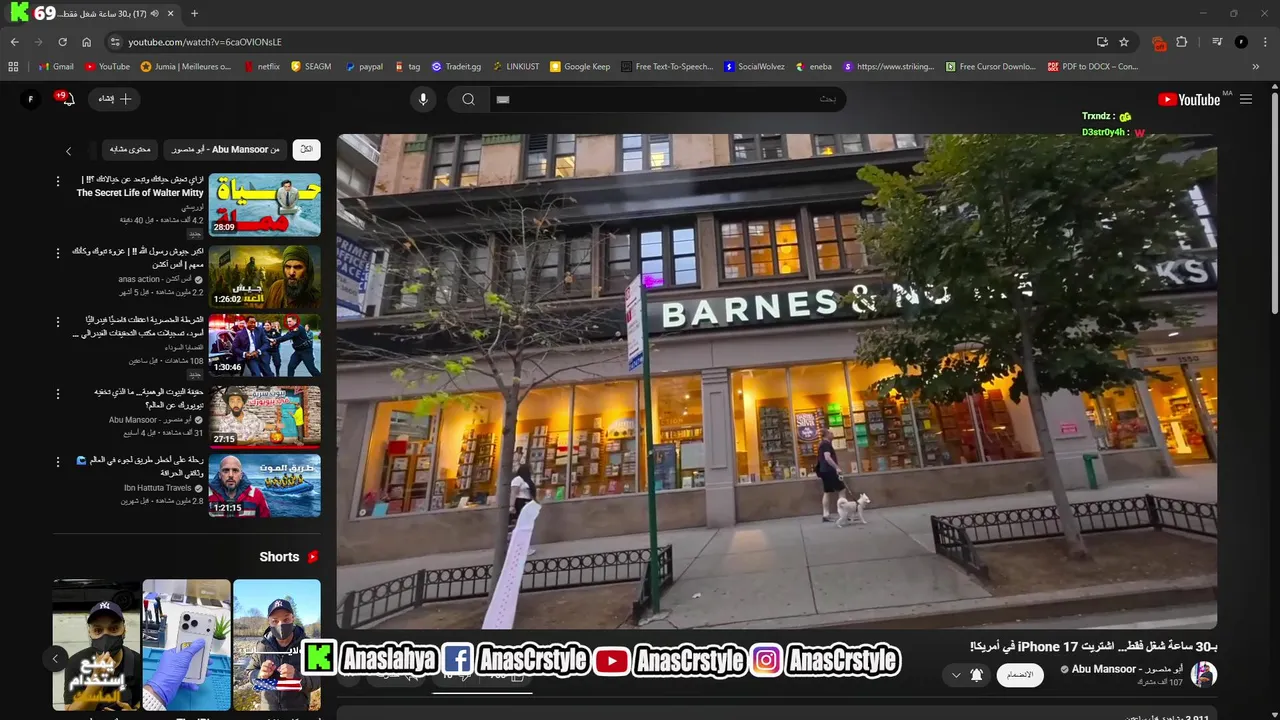This screenshot has height=720, width=1280.
Task: Select the 'الكل' filter chip
Action: click(x=306, y=149)
